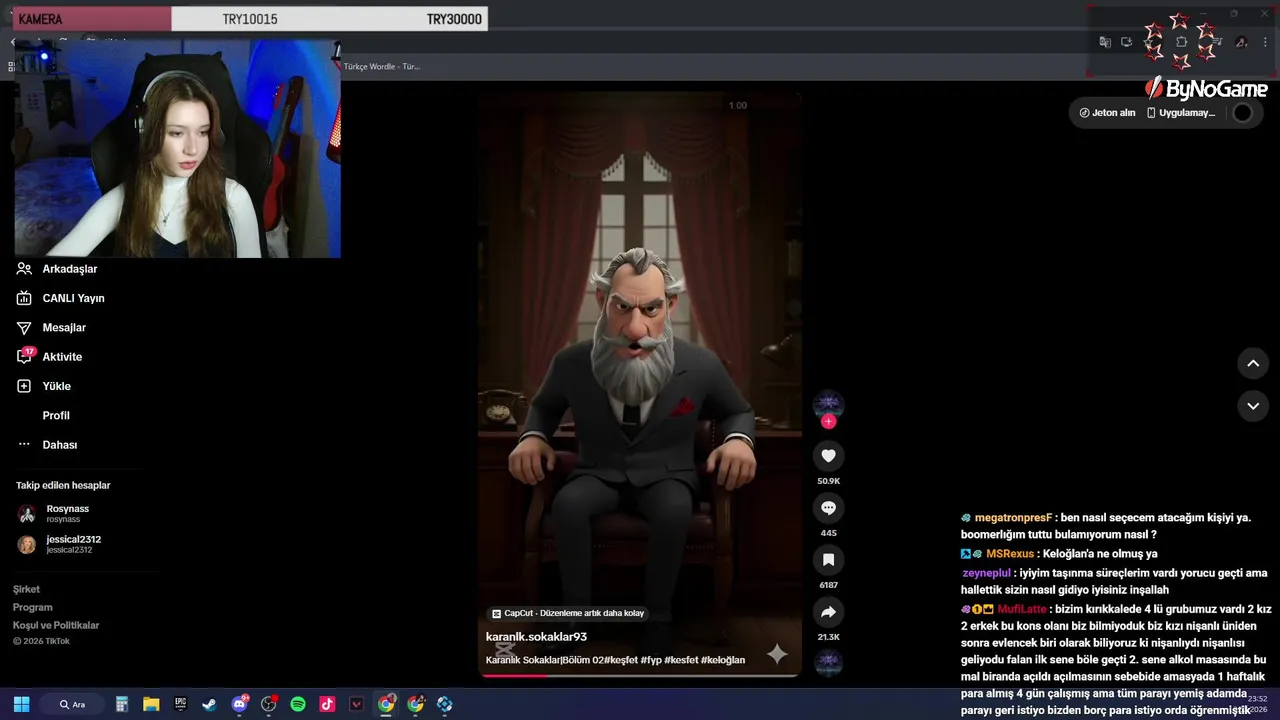Expand the Dahası more options entry
The width and height of the screenshot is (1280, 720).
(47, 445)
